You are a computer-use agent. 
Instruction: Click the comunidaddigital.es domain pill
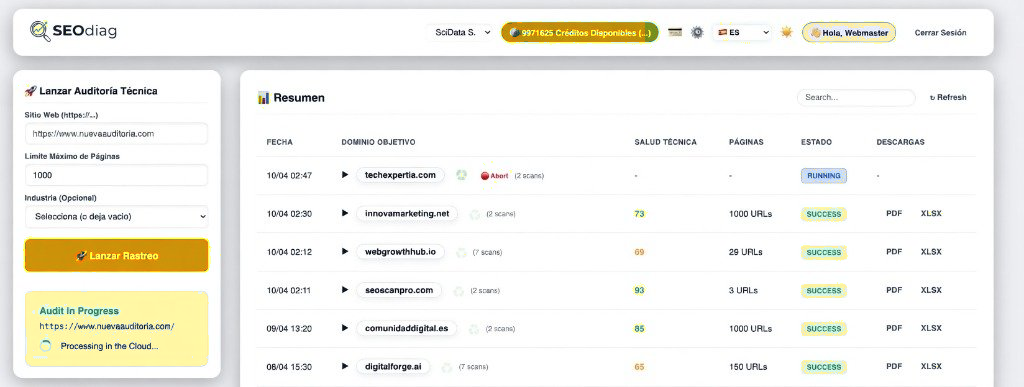tap(406, 328)
